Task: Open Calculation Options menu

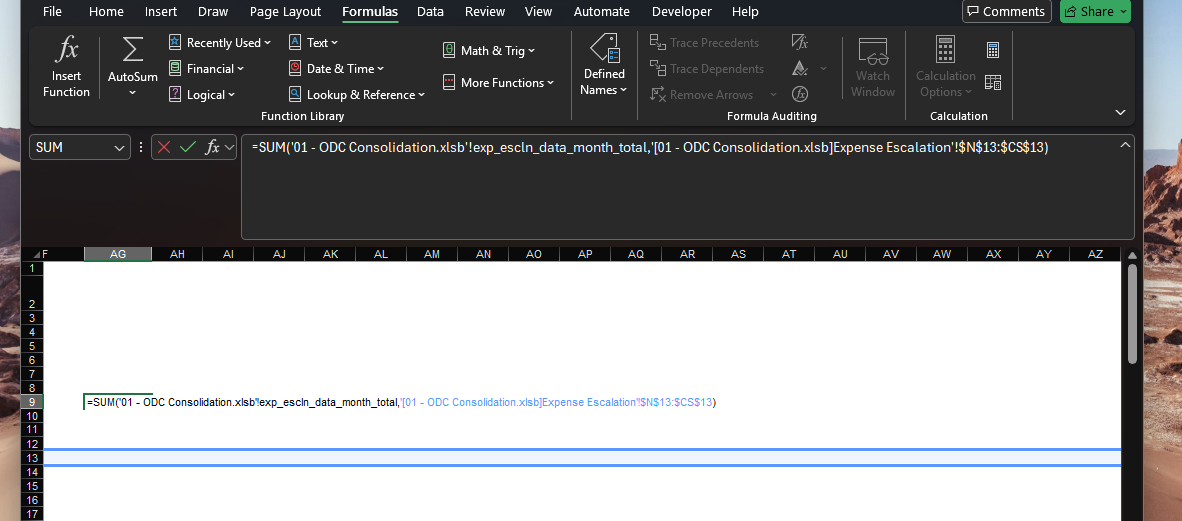Action: [945, 68]
